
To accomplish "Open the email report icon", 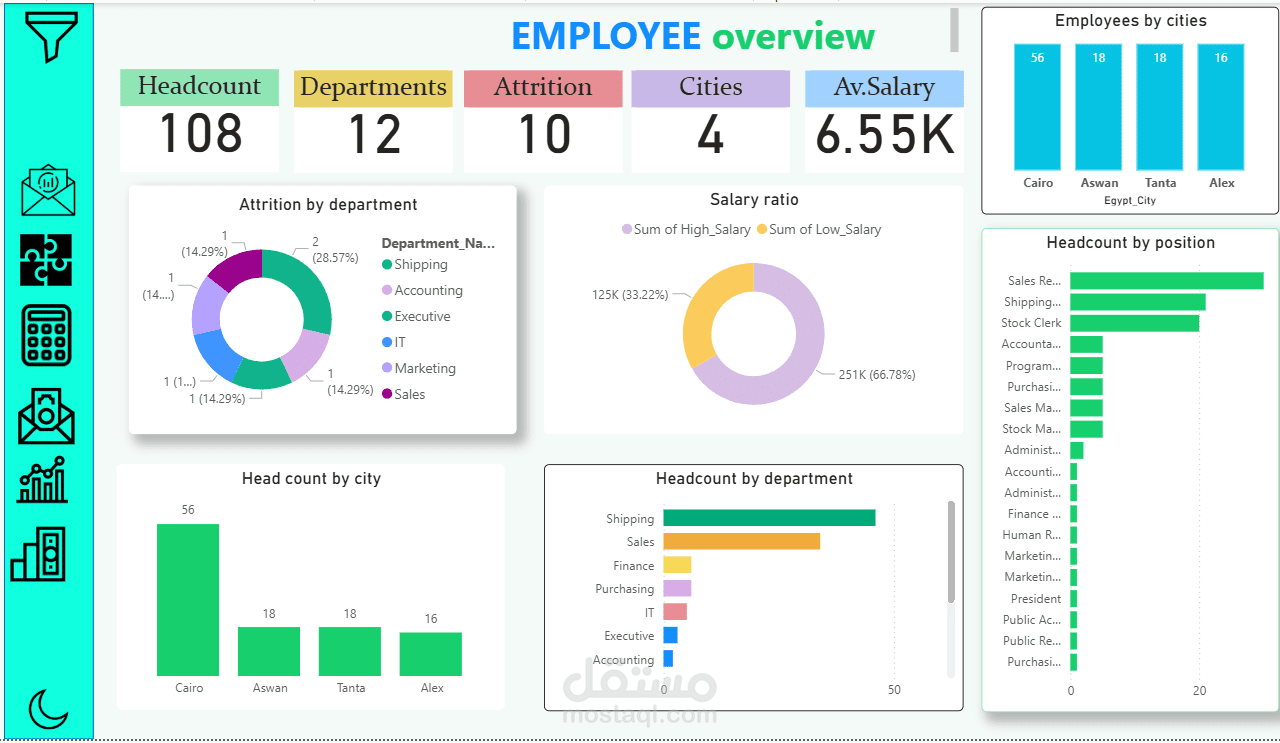I will [x=47, y=190].
